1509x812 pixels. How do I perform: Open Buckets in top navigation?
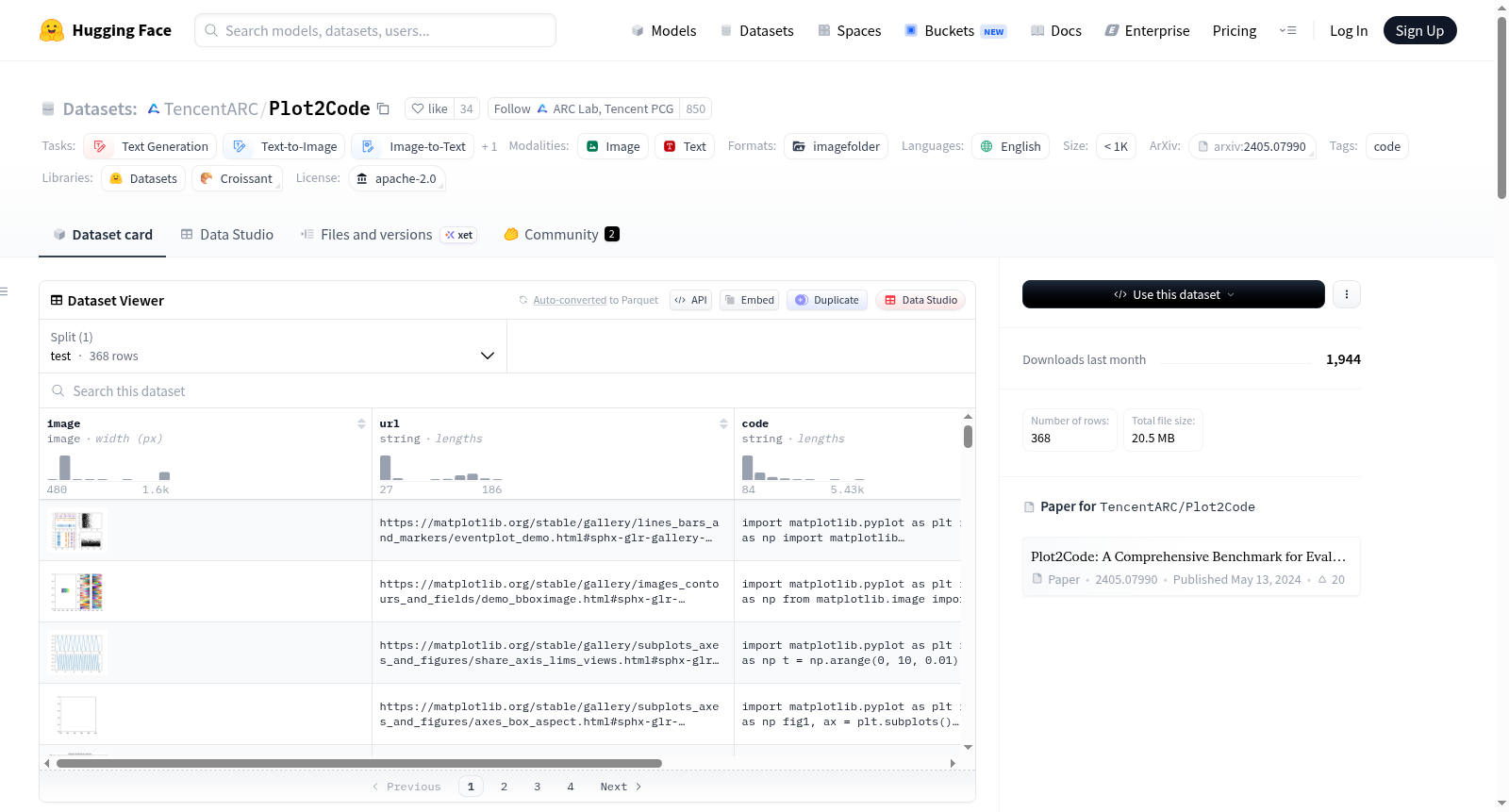[x=955, y=30]
